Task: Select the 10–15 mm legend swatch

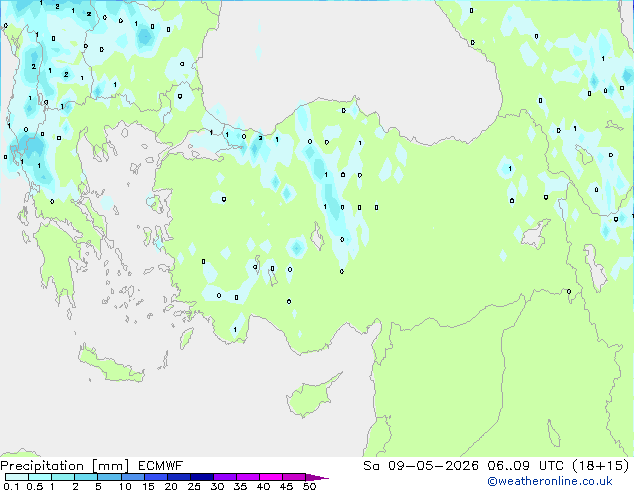Action: pyautogui.click(x=132, y=477)
